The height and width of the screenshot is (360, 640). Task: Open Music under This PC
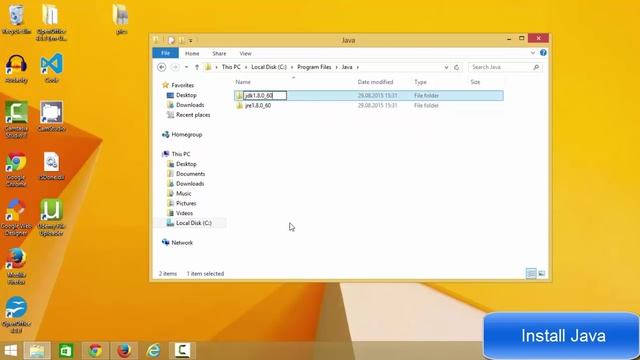[183, 193]
